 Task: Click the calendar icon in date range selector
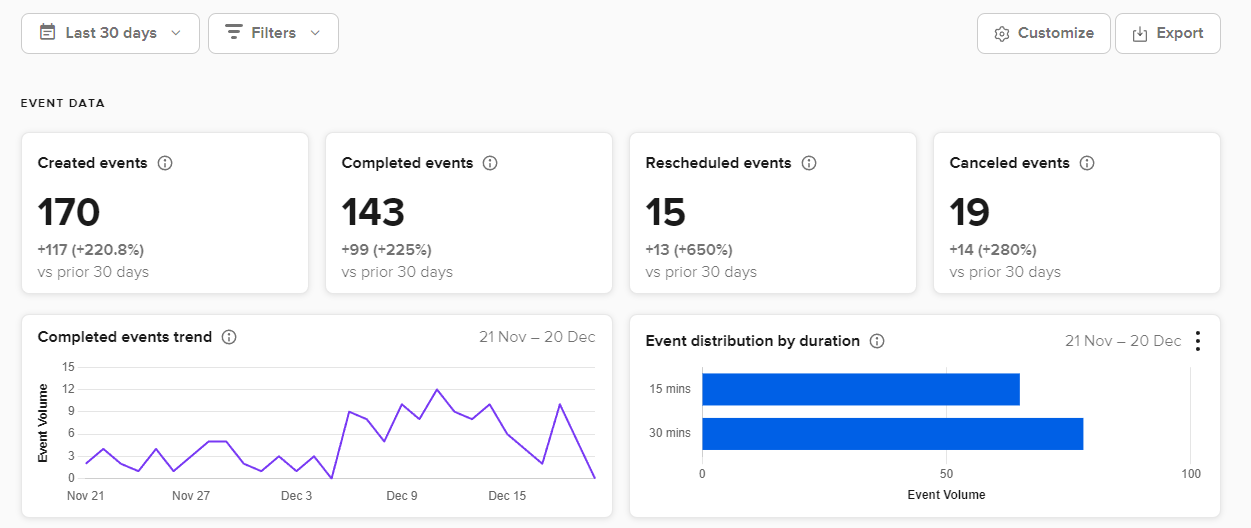tap(47, 33)
